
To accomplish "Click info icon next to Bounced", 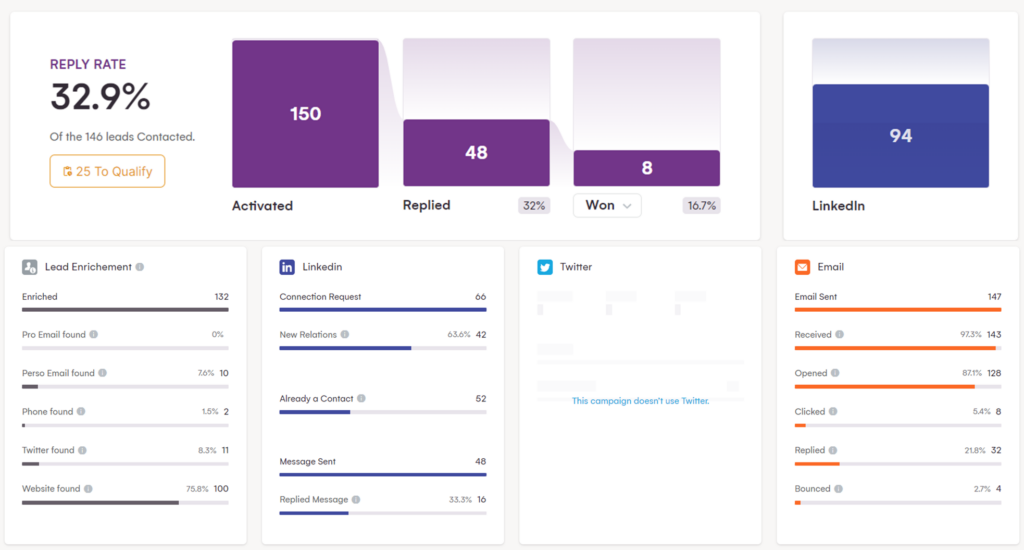I will (840, 489).
